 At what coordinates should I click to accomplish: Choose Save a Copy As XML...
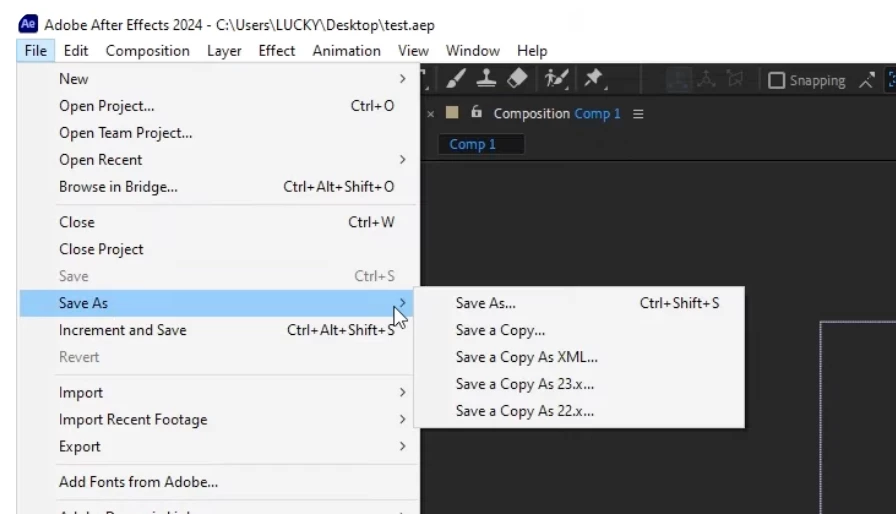coord(579,357)
